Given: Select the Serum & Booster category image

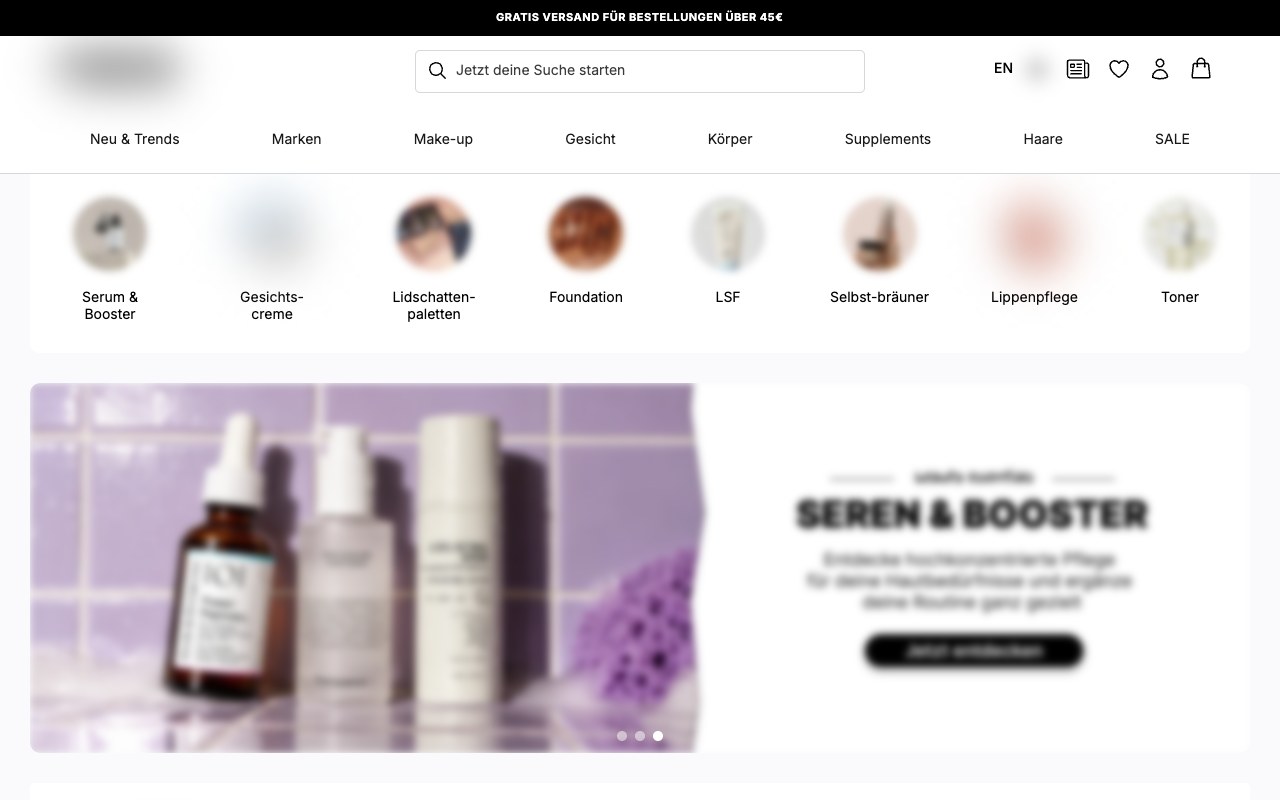Looking at the screenshot, I should pyautogui.click(x=110, y=234).
